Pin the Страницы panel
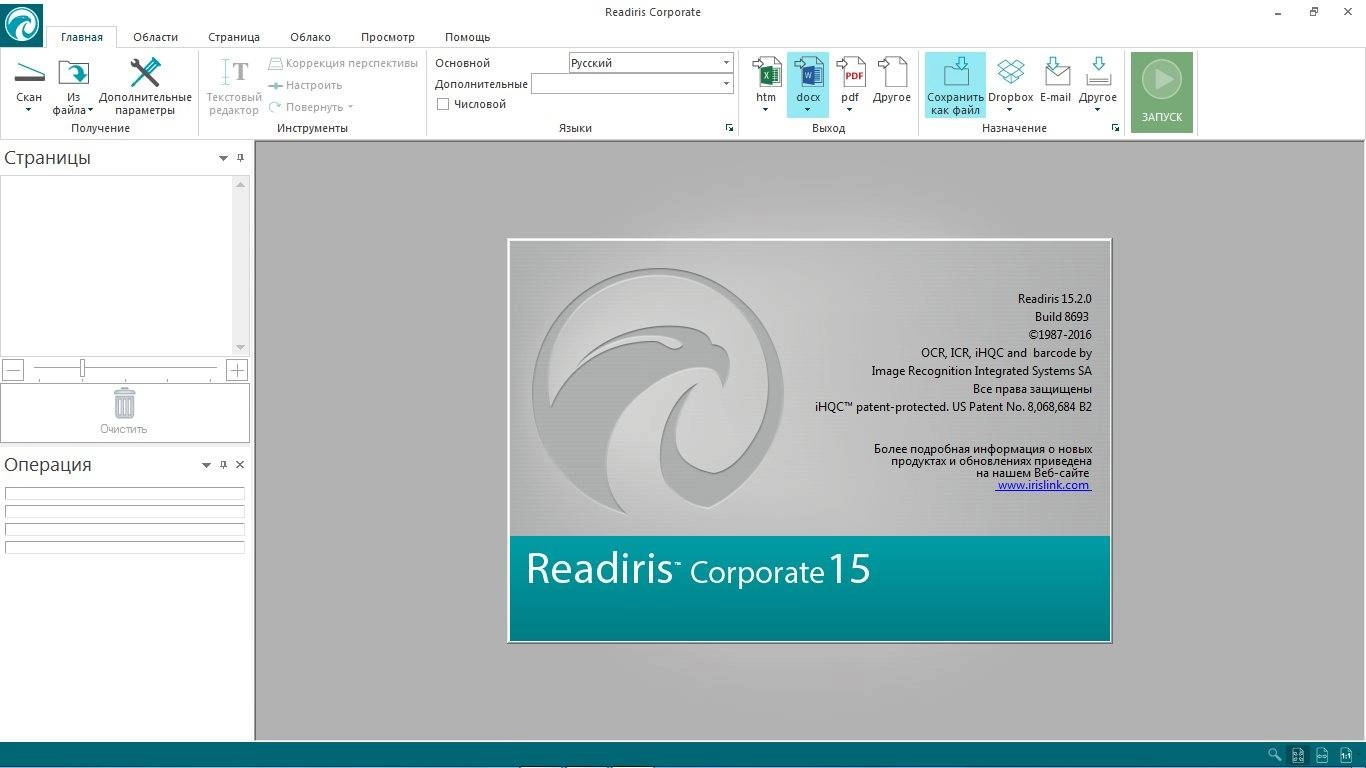Viewport: 1366px width, 768px height. 240,158
